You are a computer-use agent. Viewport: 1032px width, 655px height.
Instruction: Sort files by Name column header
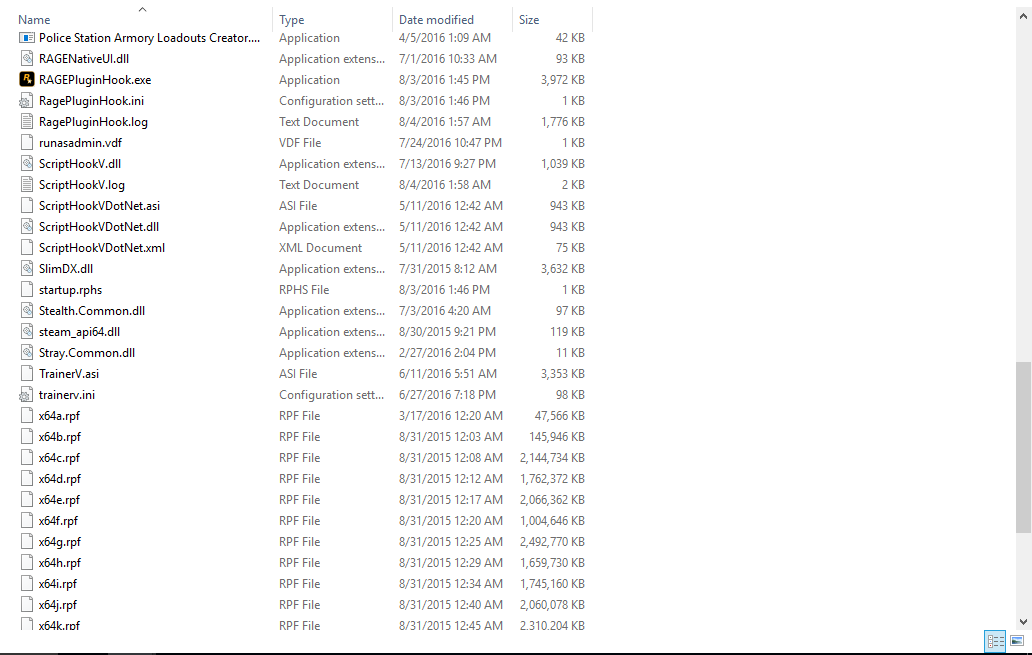[x=34, y=20]
